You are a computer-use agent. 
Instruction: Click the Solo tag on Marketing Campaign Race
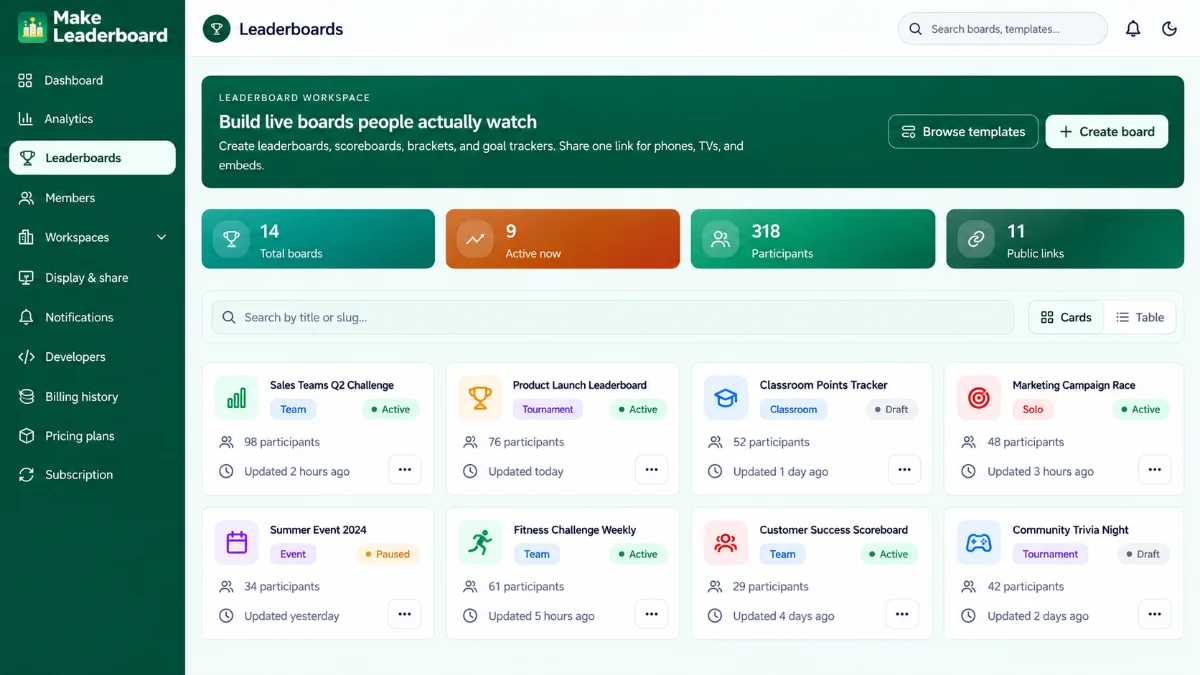1033,409
